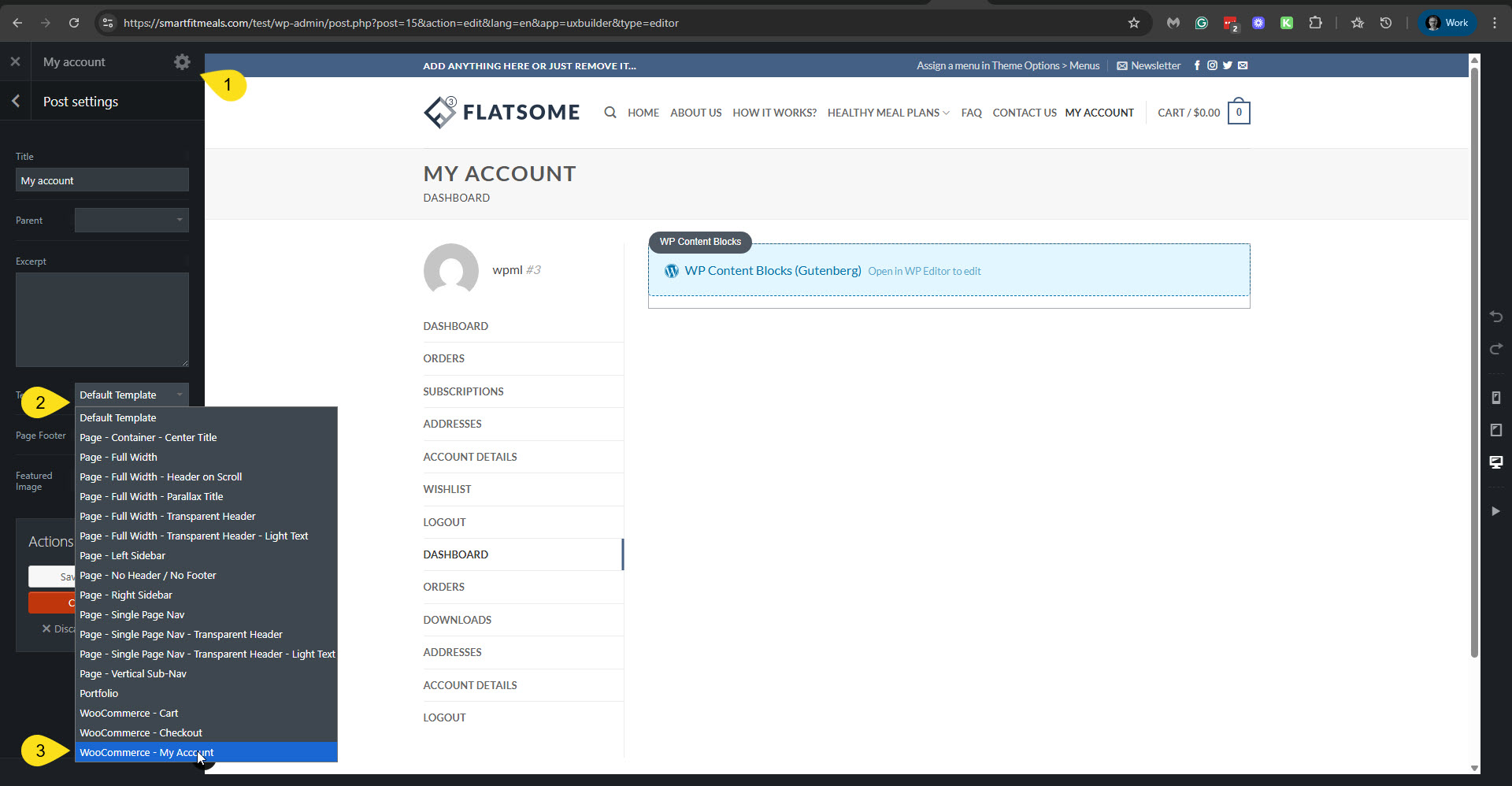
Task: Choose Page - Full Width template
Action: coord(206,457)
